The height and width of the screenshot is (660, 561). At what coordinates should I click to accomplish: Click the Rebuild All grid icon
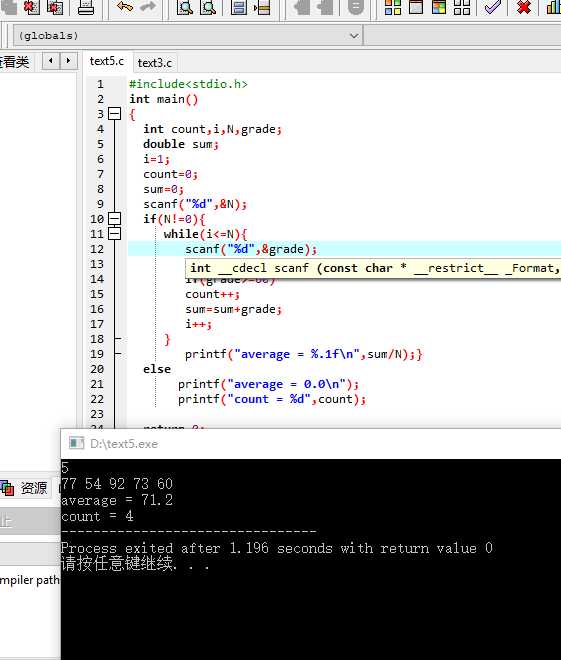point(462,7)
